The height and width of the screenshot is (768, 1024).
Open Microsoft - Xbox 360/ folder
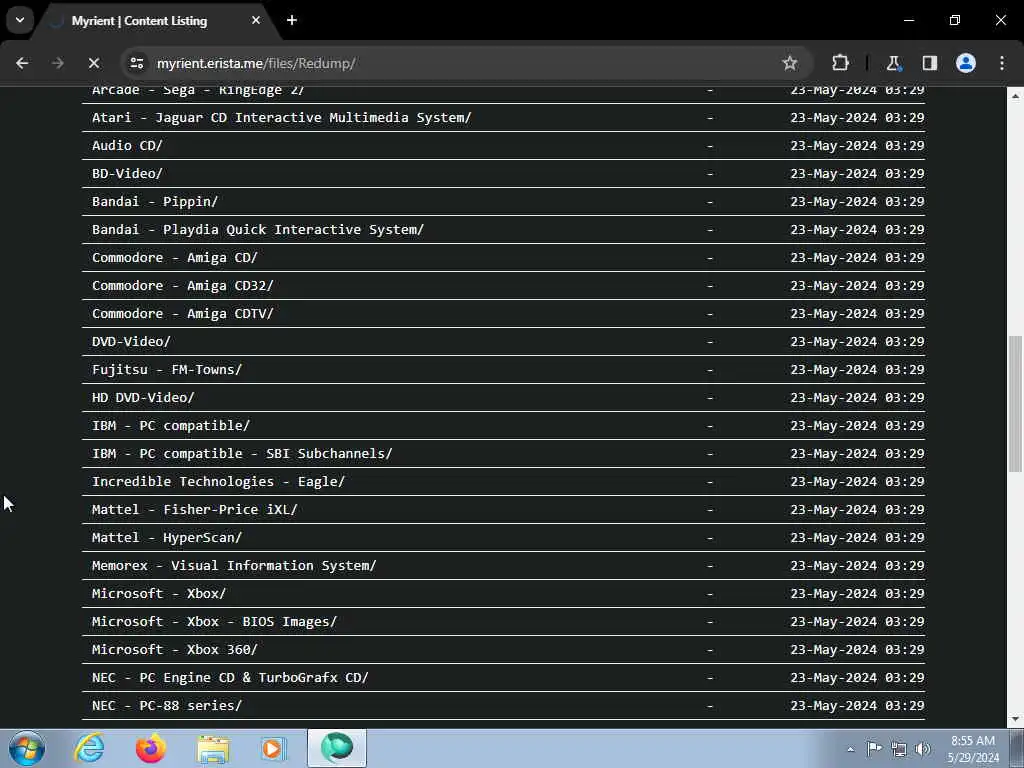pyautogui.click(x=175, y=650)
